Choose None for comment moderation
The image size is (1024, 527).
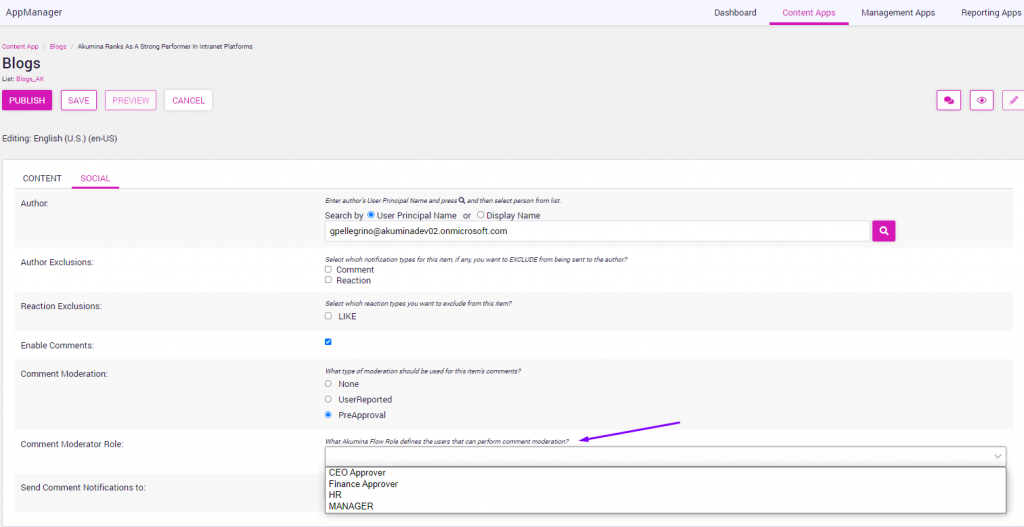click(x=329, y=384)
